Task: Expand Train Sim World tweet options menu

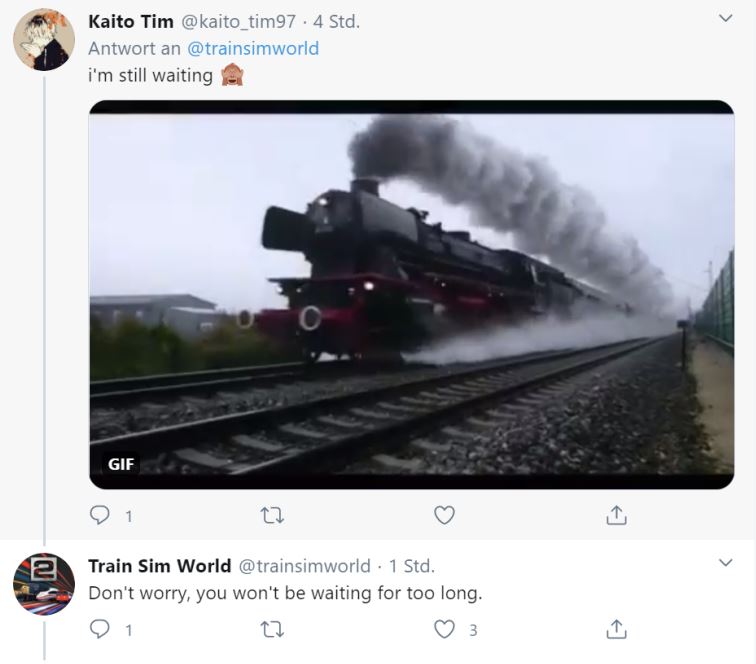Action: coord(726,563)
